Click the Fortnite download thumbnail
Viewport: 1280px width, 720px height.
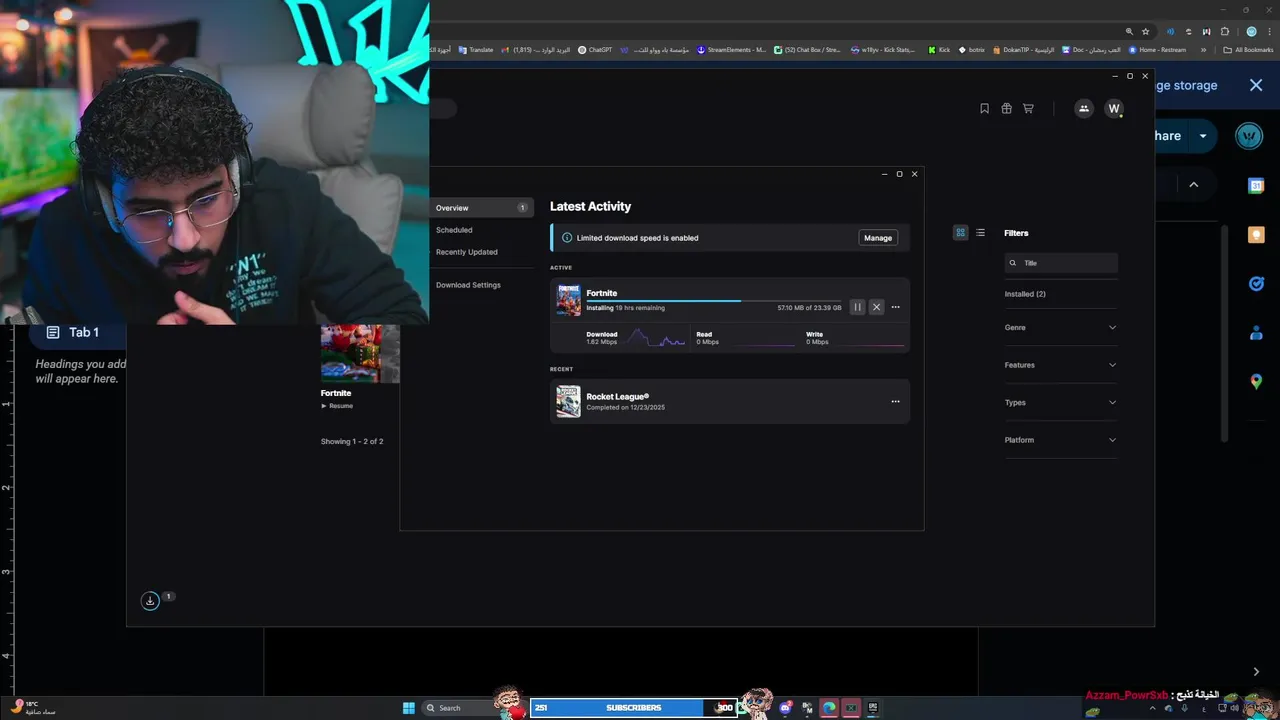(568, 300)
